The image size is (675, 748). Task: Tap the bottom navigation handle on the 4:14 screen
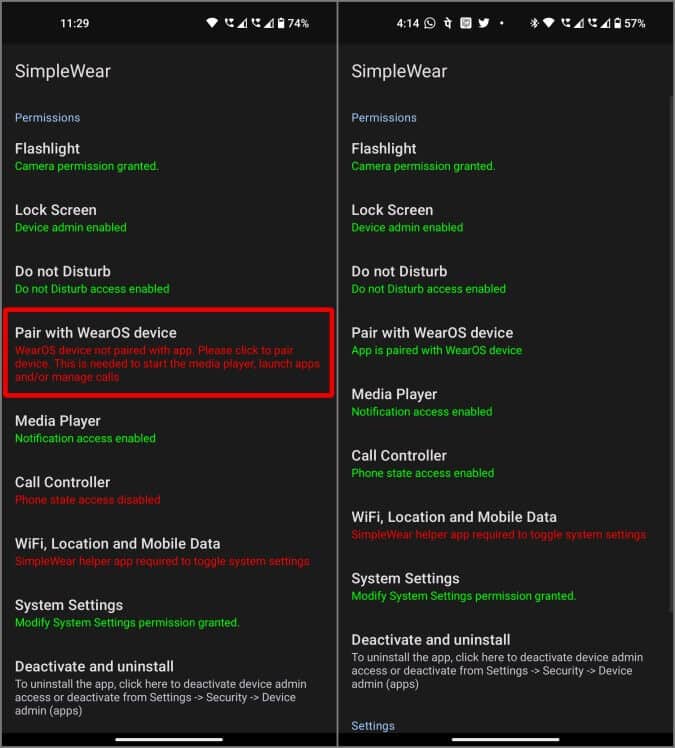pyautogui.click(x=505, y=740)
